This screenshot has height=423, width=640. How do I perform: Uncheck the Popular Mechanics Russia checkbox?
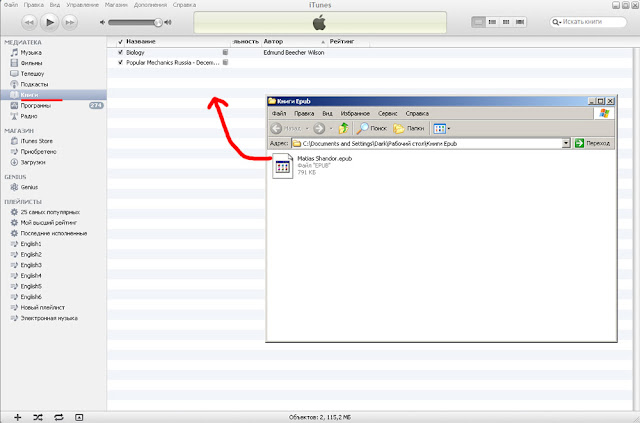[120, 62]
